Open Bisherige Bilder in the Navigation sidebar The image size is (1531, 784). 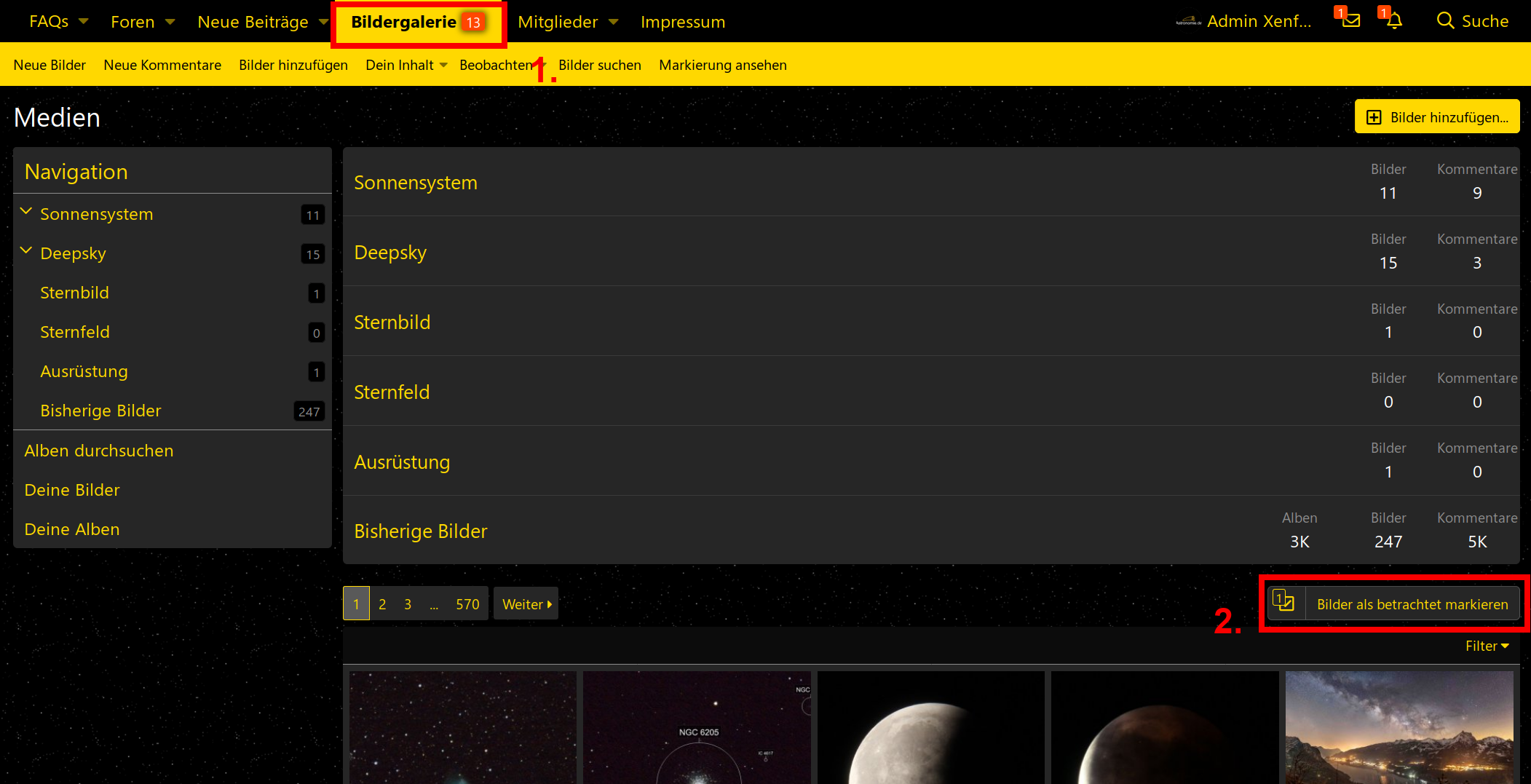tap(100, 410)
